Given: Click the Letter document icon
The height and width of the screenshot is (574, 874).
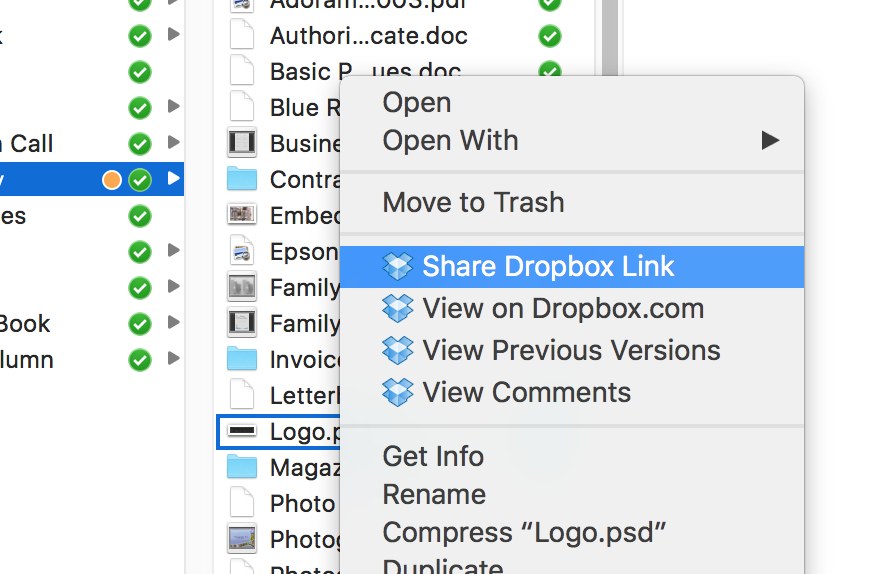Looking at the screenshot, I should (x=242, y=395).
